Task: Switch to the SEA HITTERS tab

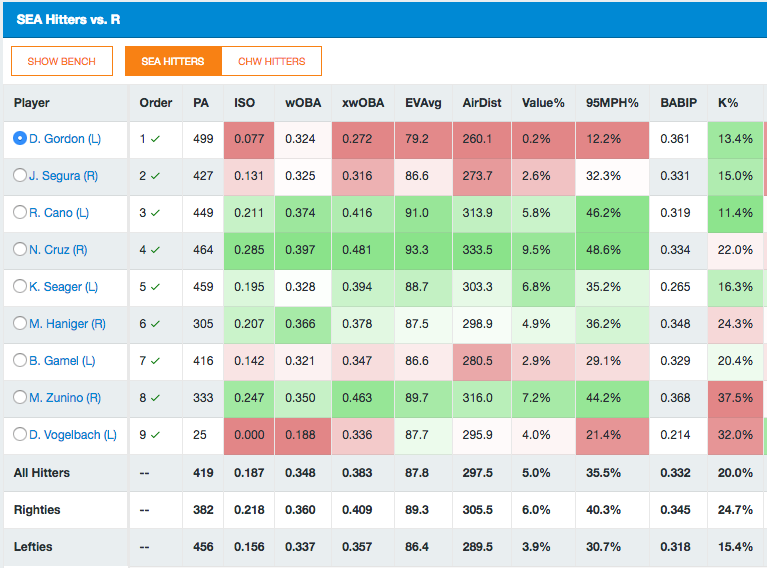Action: click(173, 61)
